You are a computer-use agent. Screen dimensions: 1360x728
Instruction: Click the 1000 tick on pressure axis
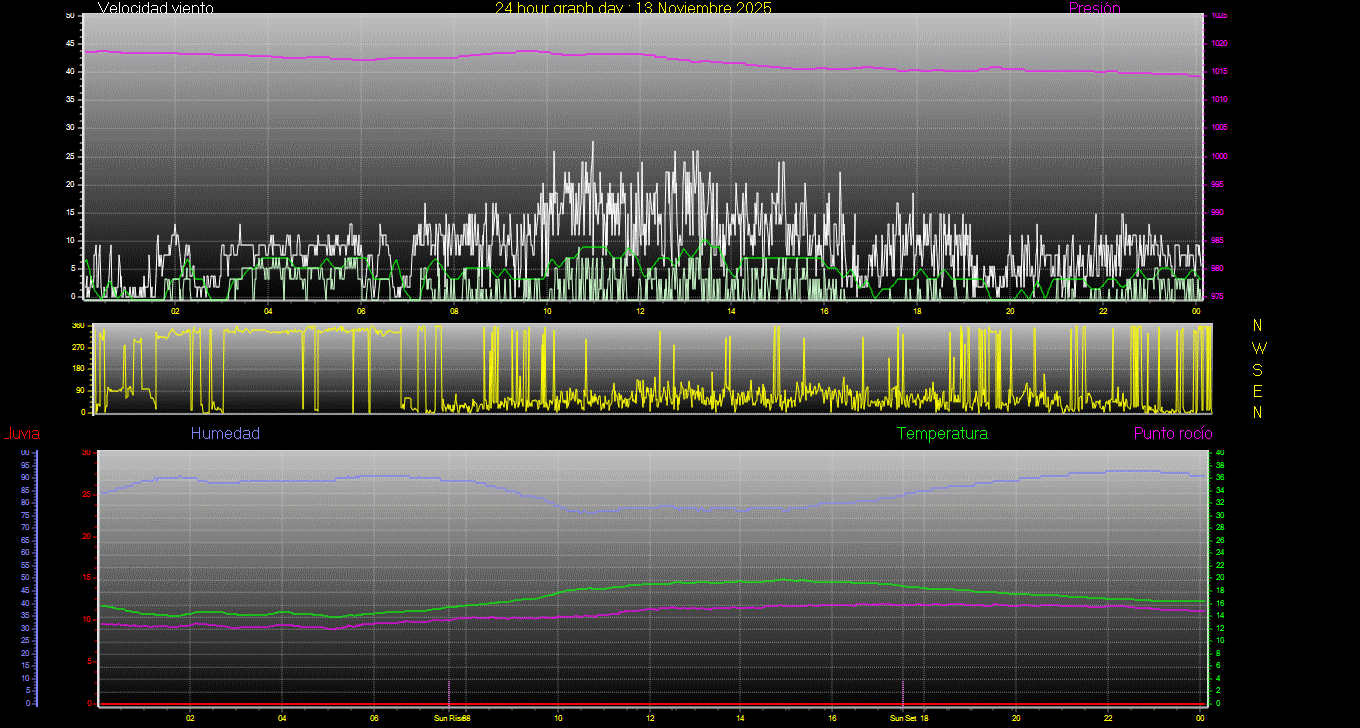coord(1219,156)
